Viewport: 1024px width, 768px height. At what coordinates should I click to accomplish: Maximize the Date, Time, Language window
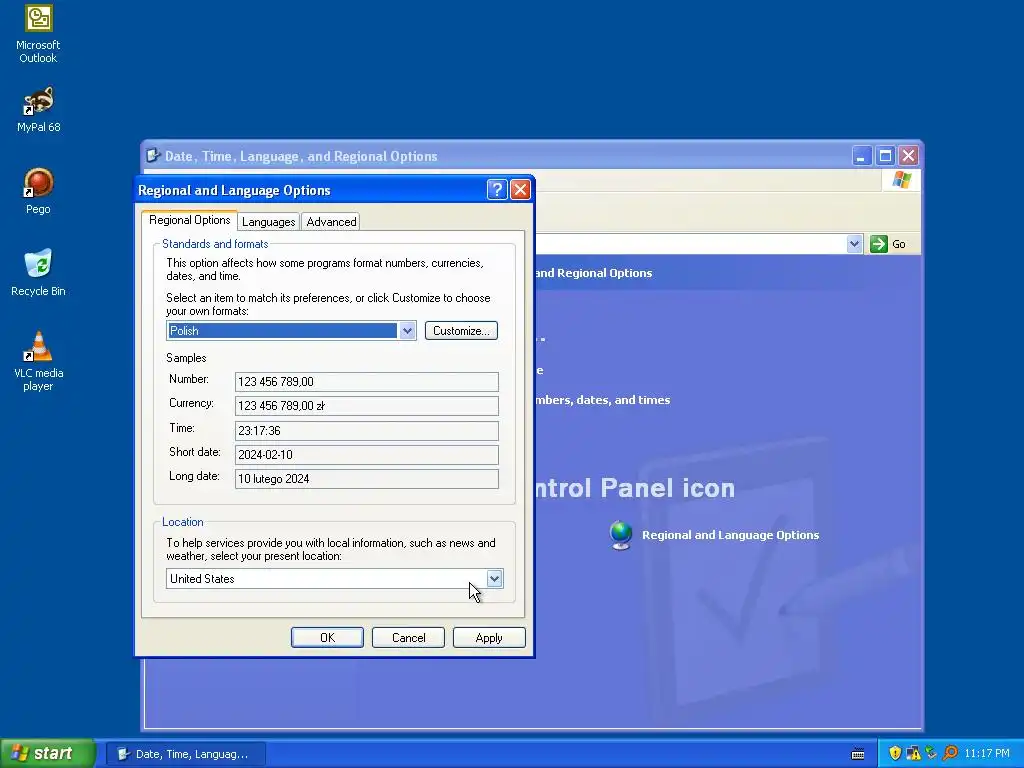coord(885,155)
